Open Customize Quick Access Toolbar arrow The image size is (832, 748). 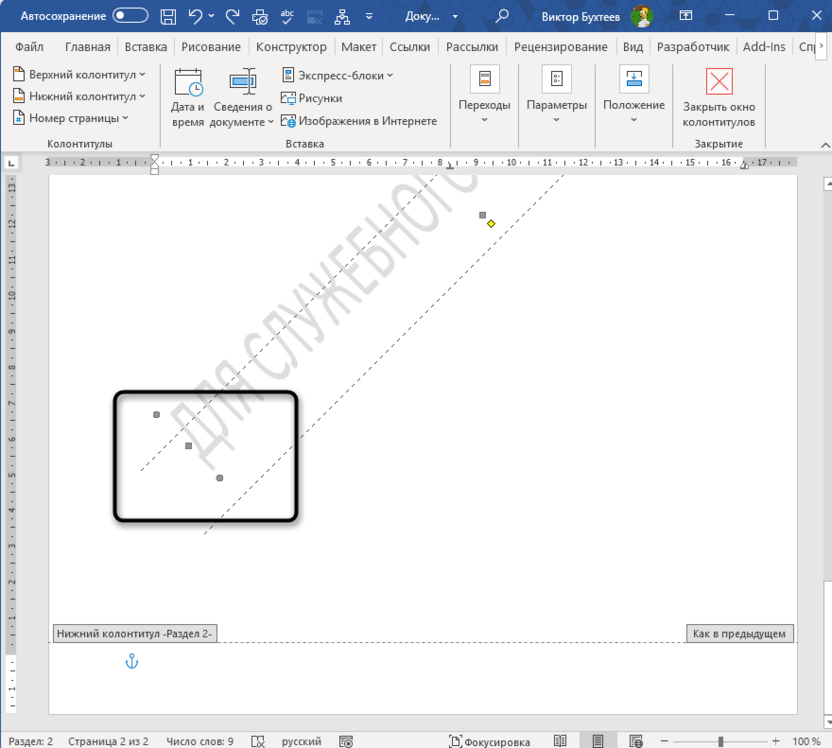(369, 16)
